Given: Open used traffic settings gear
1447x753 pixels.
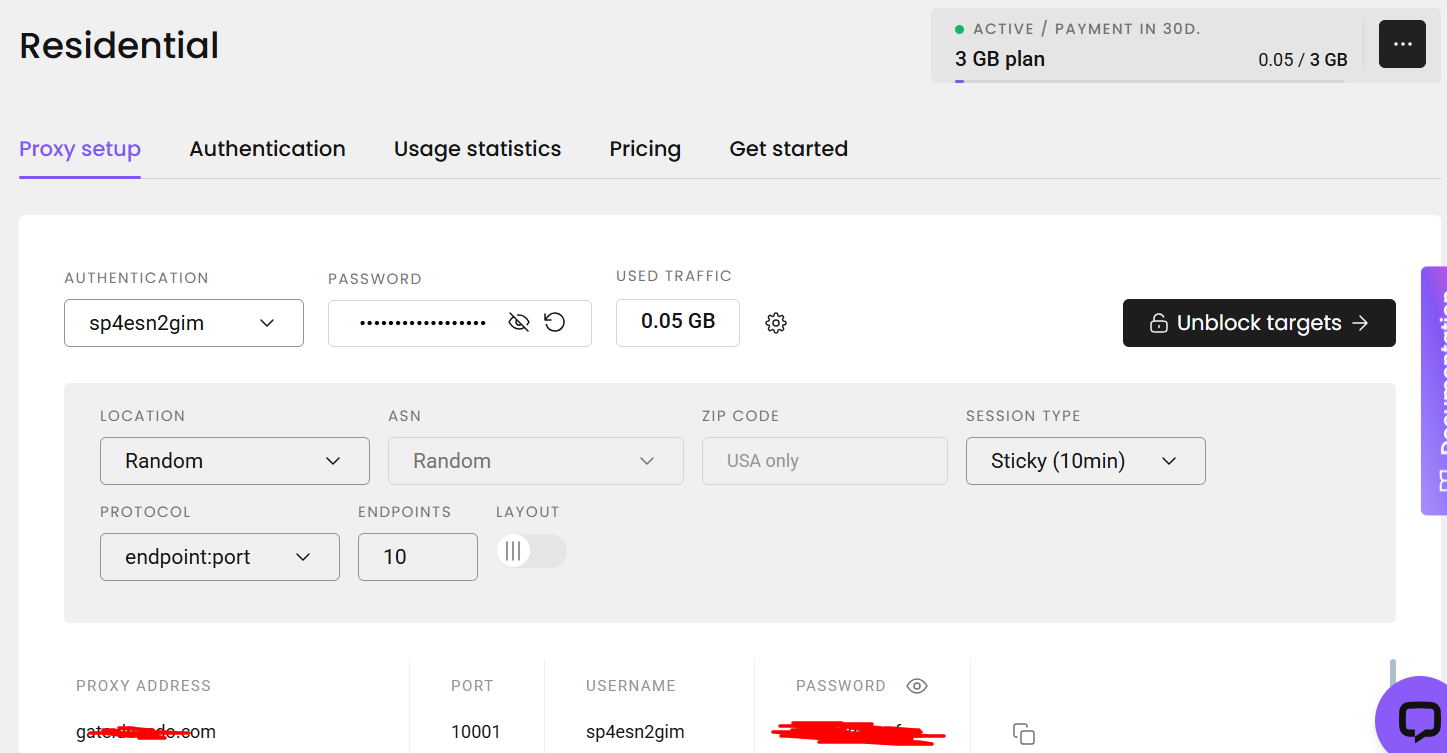Looking at the screenshot, I should 776,323.
